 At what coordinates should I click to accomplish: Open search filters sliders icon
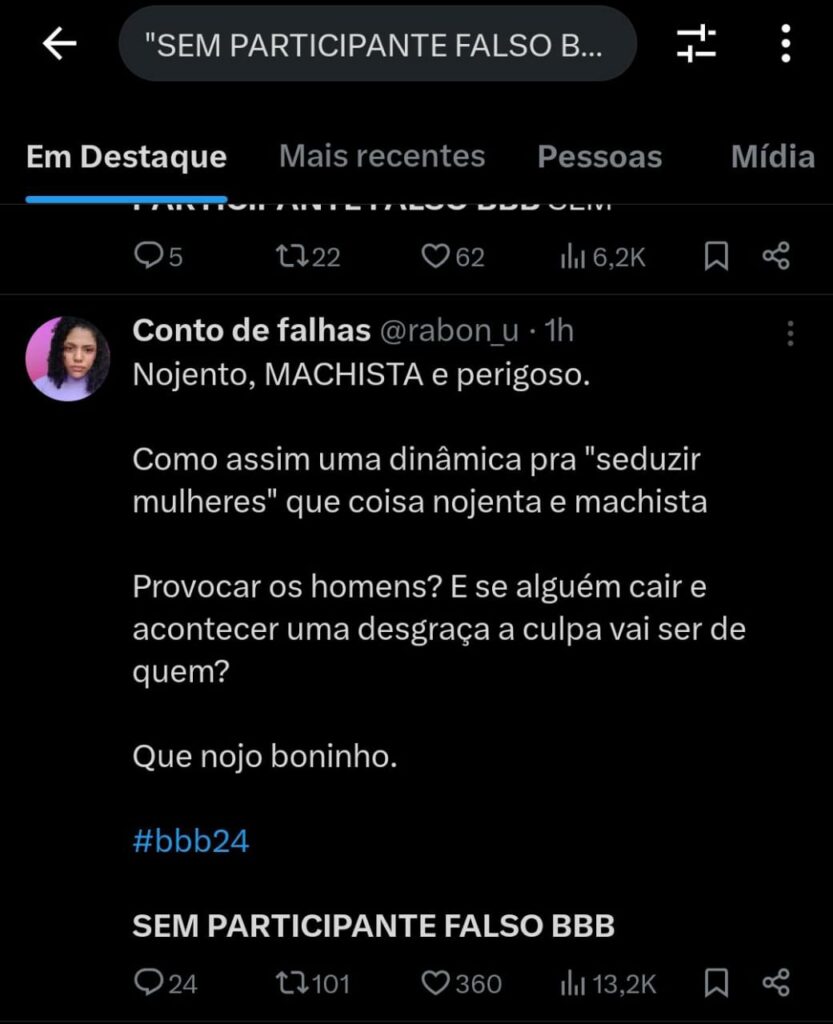696,44
